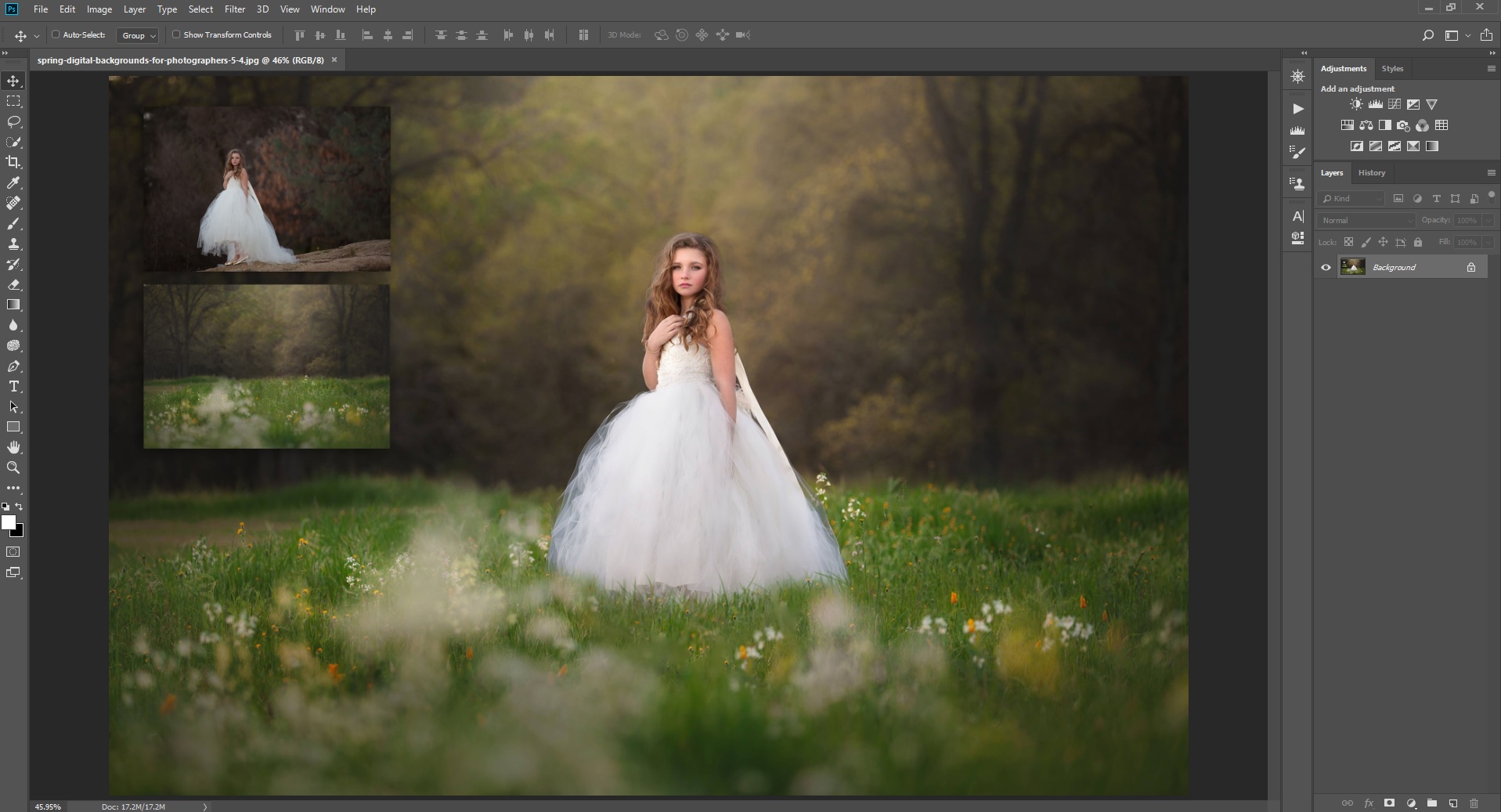Add a Hue/Saturation adjustment
Image resolution: width=1501 pixels, height=812 pixels.
pos(1347,125)
